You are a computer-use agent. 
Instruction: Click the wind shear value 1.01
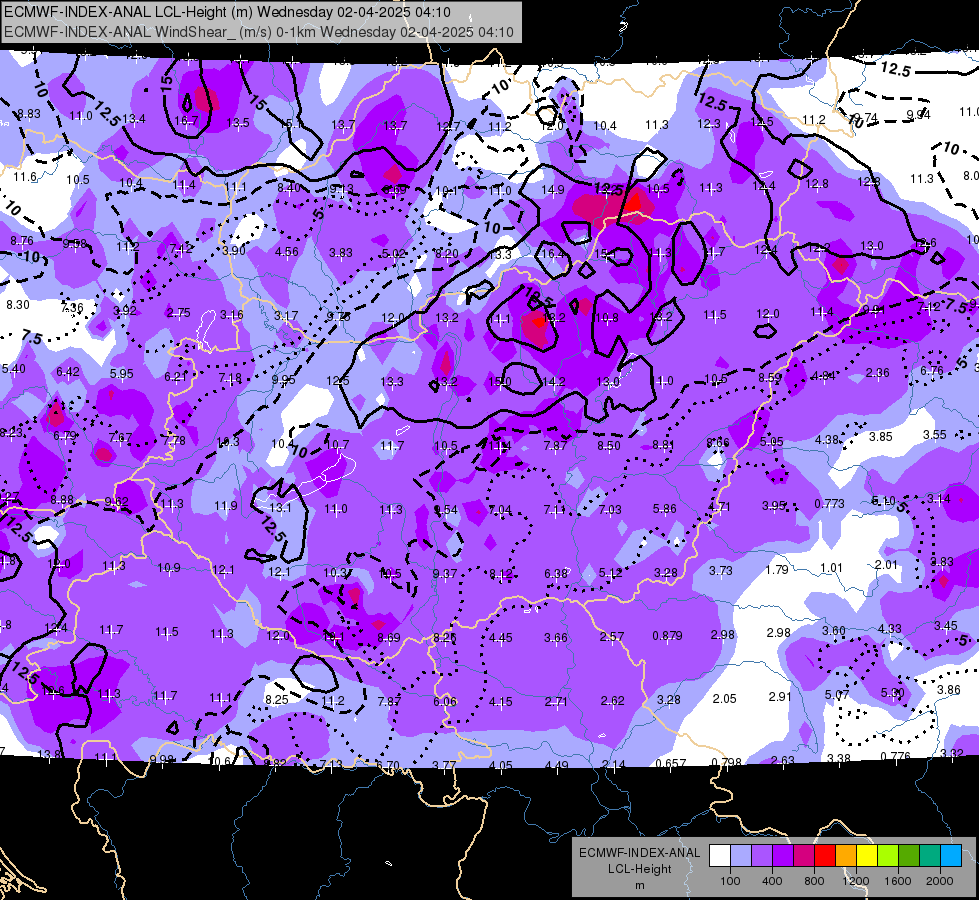[x=831, y=568]
